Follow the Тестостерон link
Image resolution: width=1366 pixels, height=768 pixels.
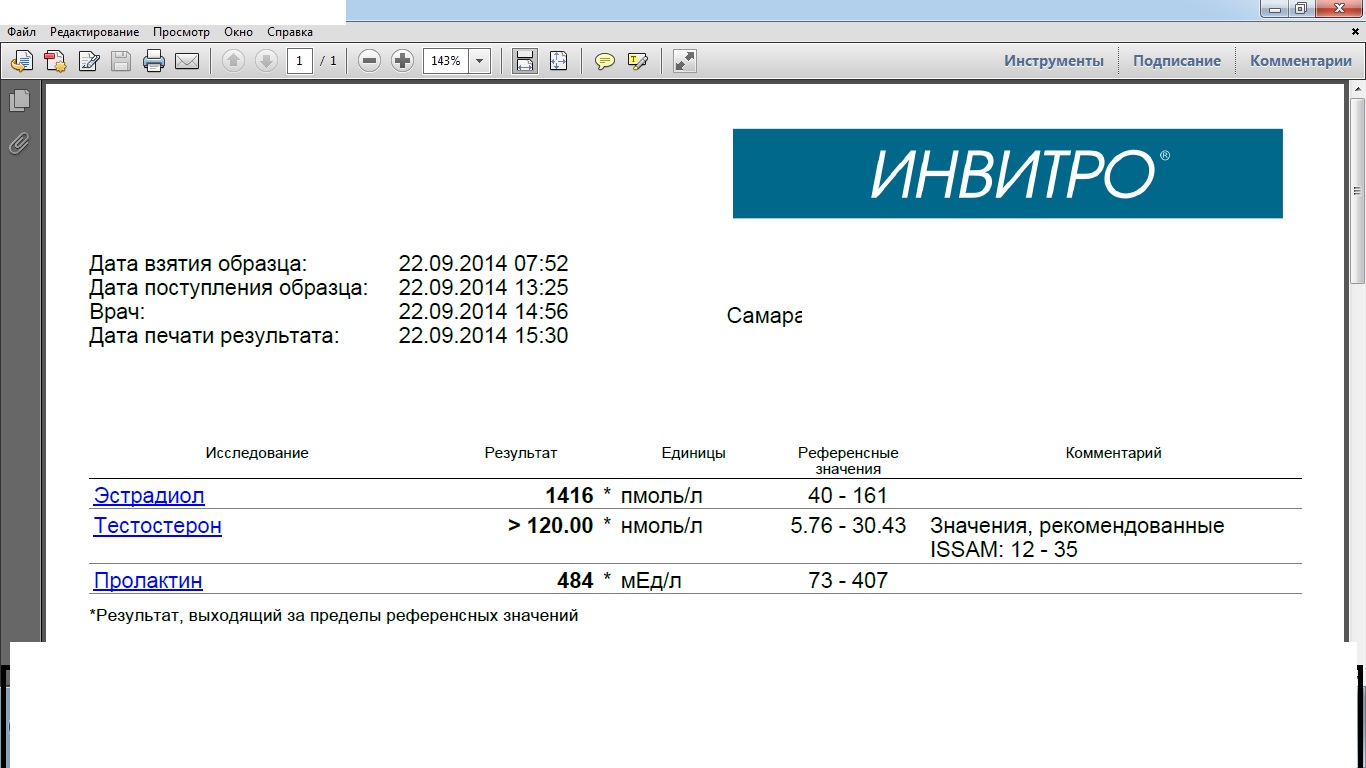click(157, 526)
